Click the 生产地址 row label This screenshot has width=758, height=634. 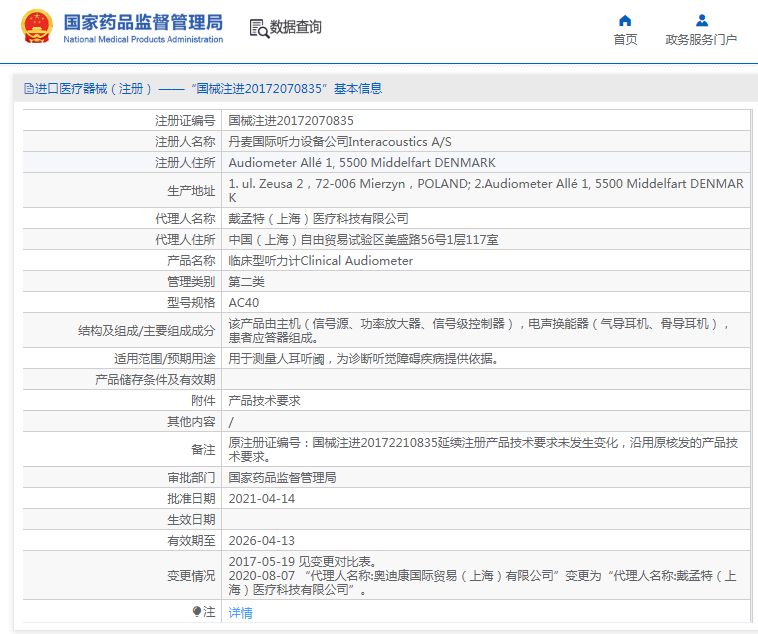191,191
